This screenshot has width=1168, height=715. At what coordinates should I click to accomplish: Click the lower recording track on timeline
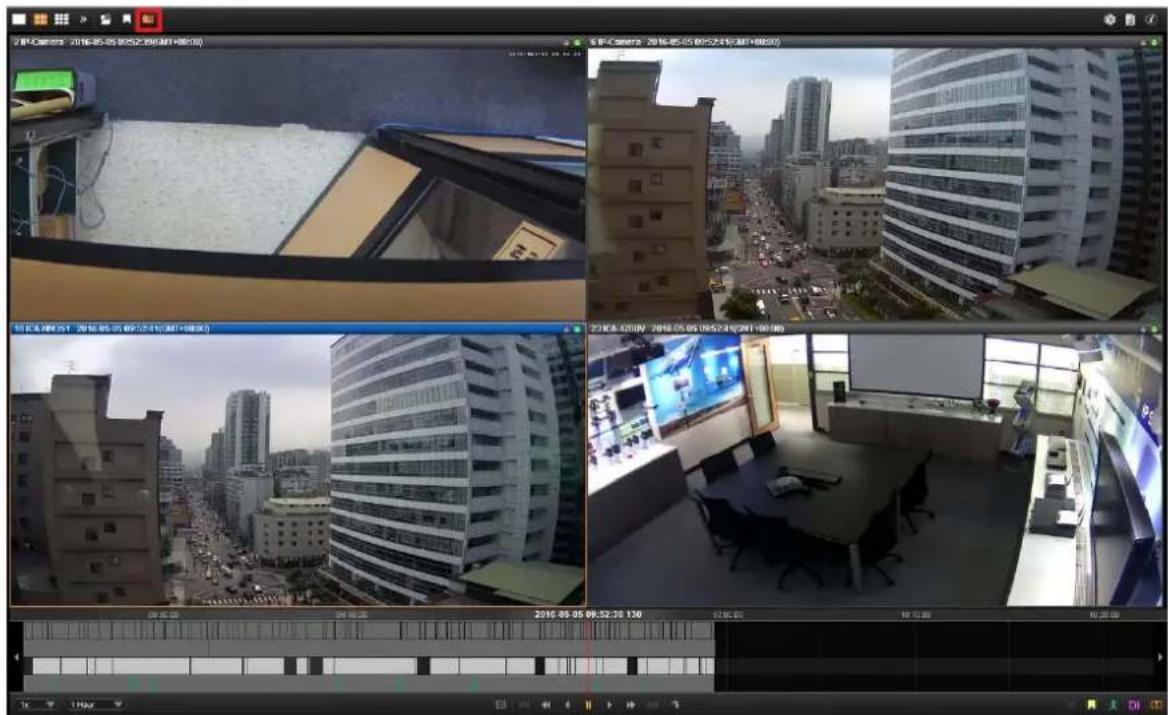(x=369, y=666)
